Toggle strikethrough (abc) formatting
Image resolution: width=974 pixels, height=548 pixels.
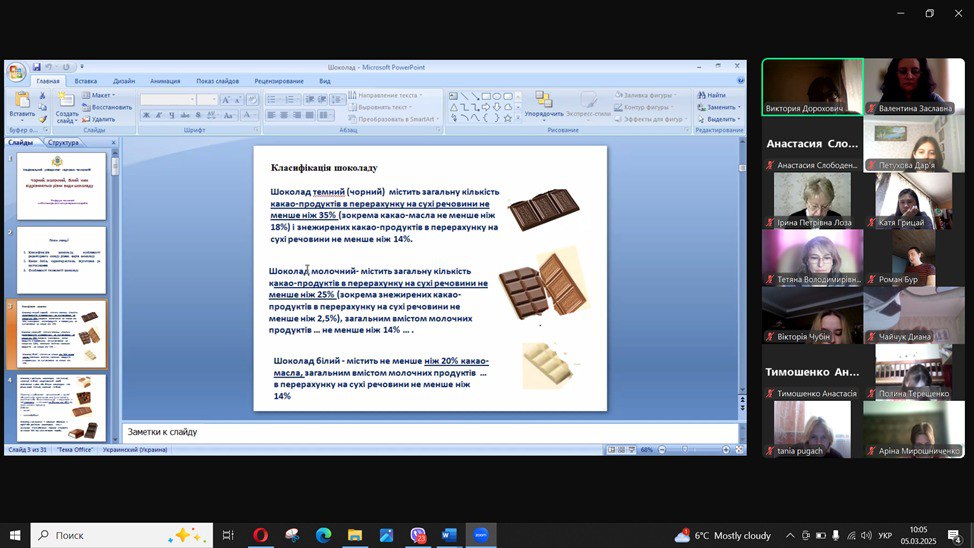tap(185, 116)
